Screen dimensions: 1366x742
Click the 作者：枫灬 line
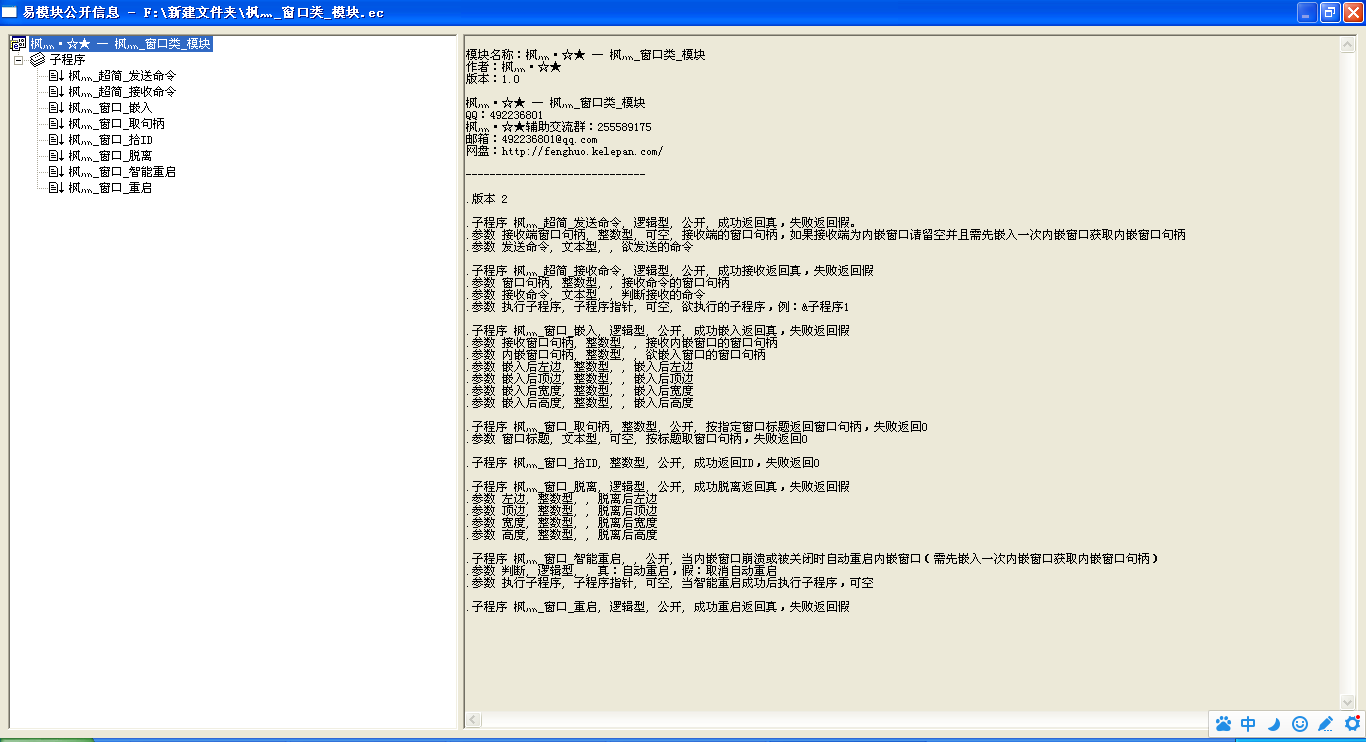point(514,67)
